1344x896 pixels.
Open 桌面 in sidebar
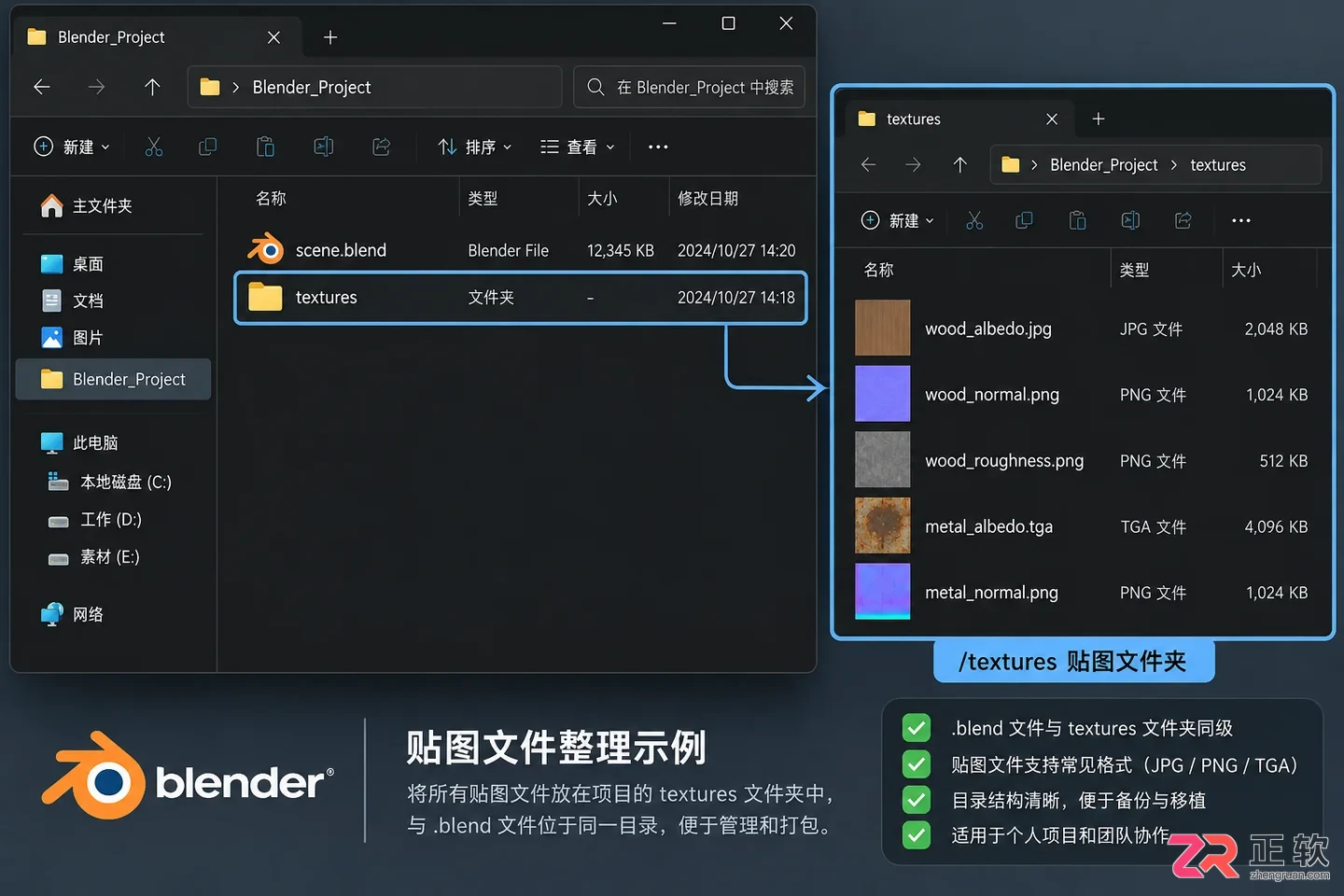[x=73, y=264]
